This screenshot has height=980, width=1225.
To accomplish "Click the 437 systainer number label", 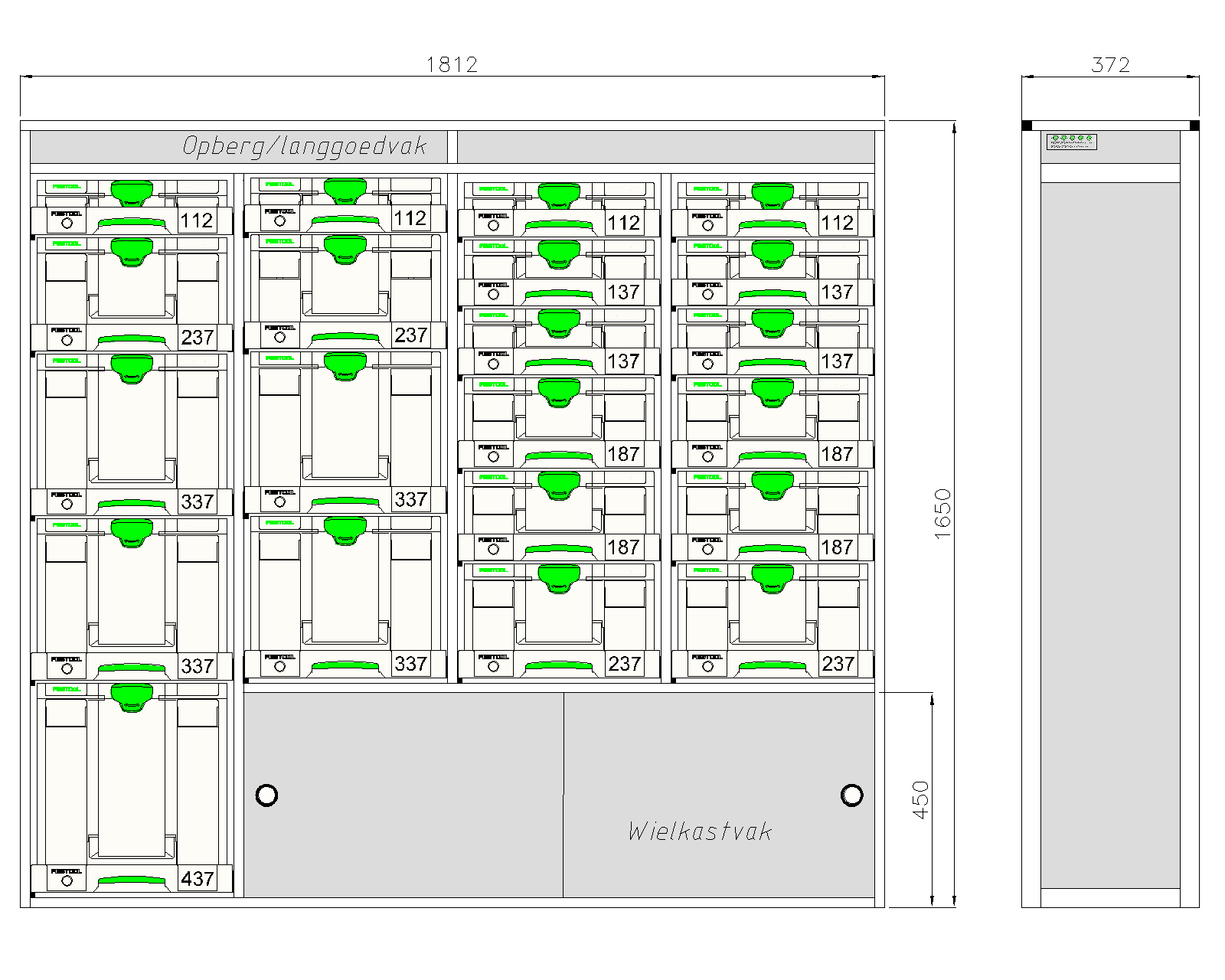I will pyautogui.click(x=197, y=878).
